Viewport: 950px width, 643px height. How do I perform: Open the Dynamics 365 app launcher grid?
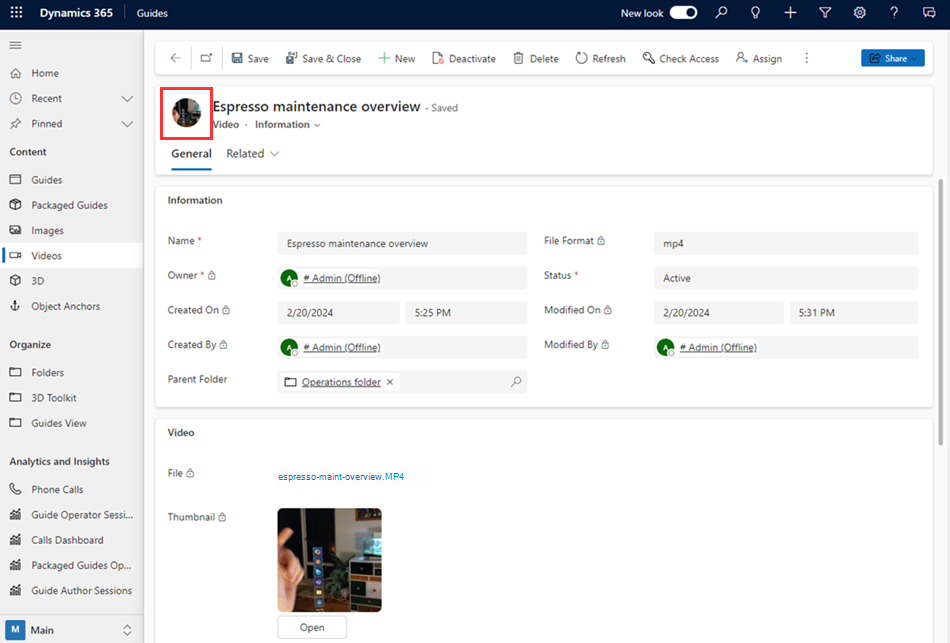point(14,13)
